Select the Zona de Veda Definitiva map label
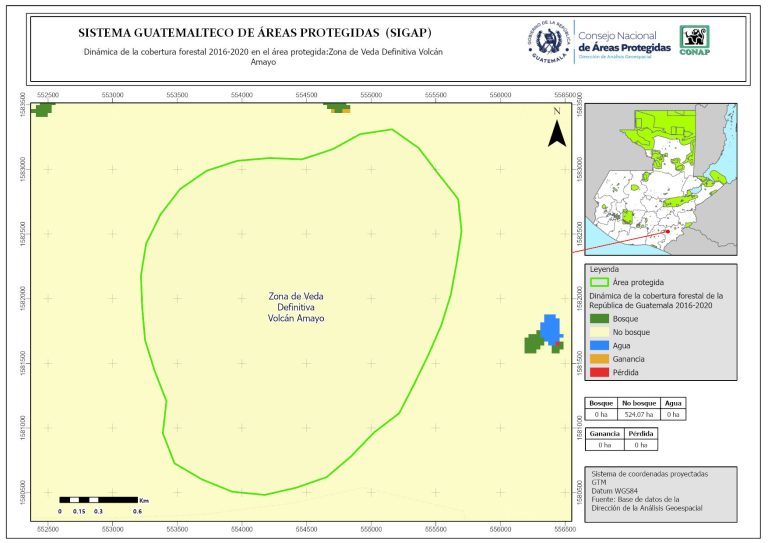 click(x=296, y=307)
